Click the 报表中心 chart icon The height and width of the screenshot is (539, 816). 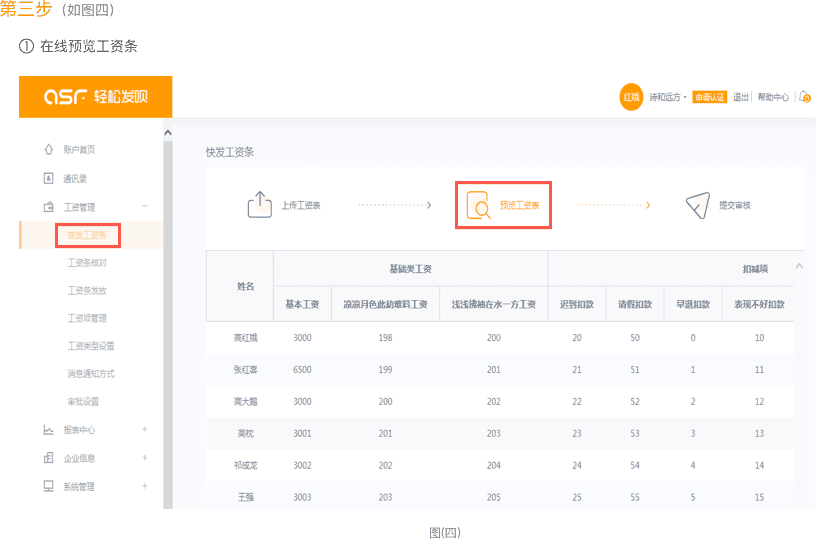[48, 430]
